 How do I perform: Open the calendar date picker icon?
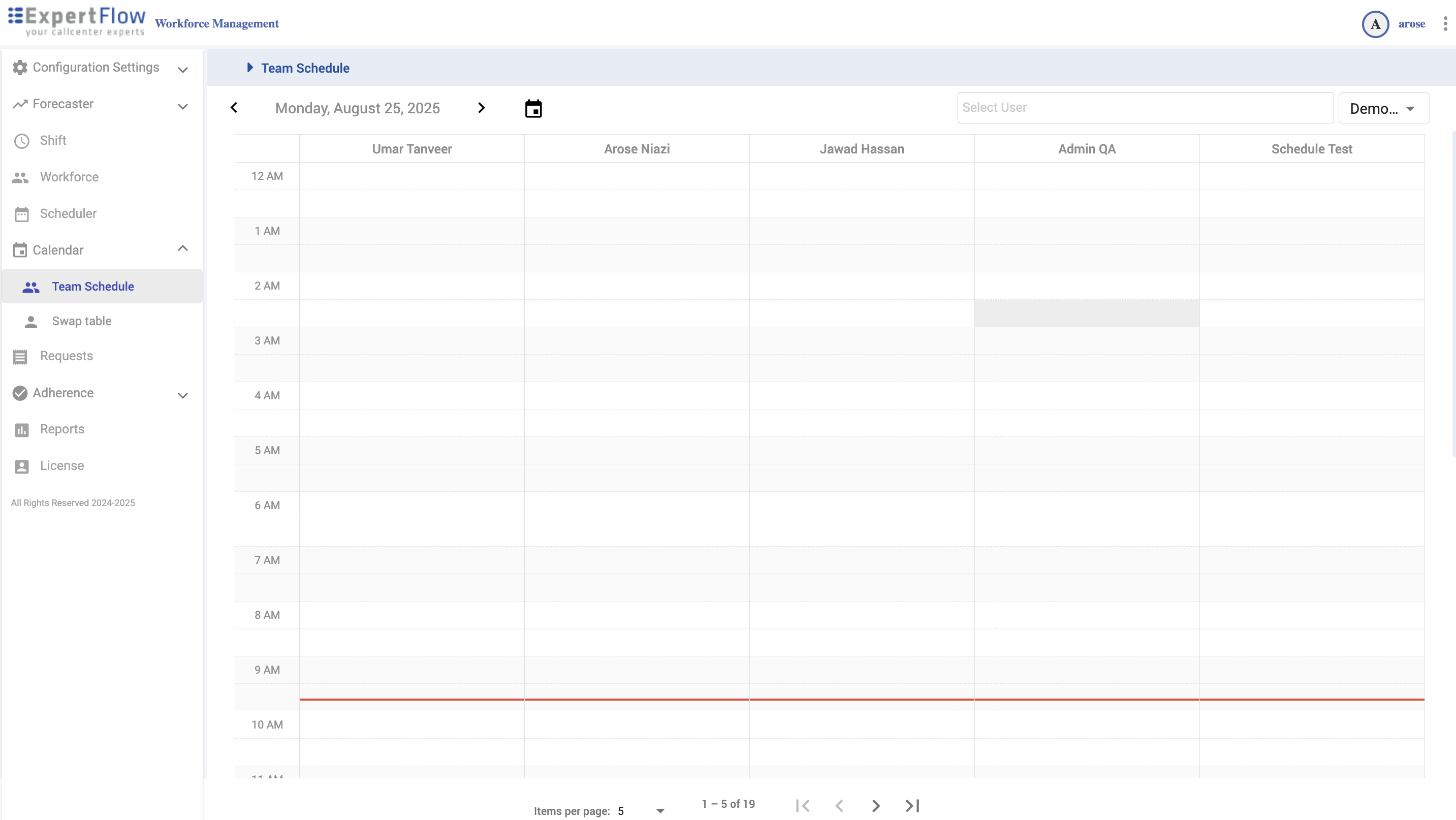coord(533,109)
